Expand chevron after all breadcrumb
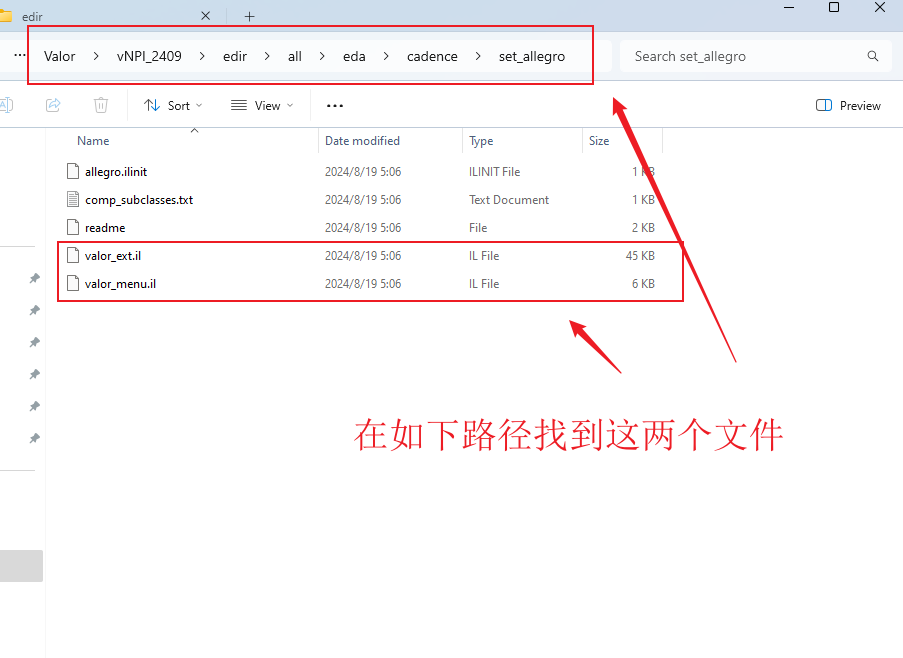Screen dimensions: 903x658 coord(322,56)
